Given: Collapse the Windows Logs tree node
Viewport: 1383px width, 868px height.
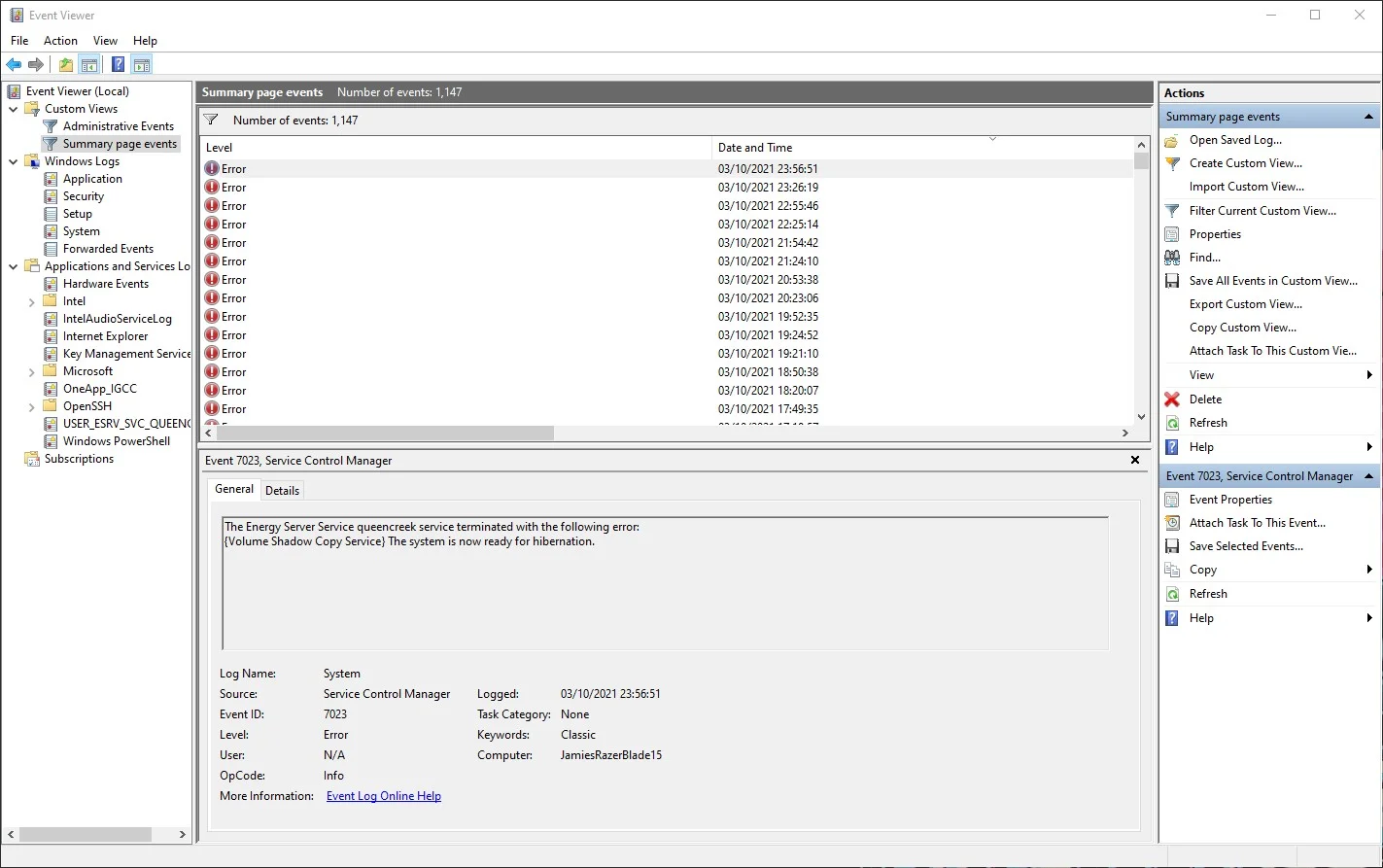Looking at the screenshot, I should [x=14, y=161].
